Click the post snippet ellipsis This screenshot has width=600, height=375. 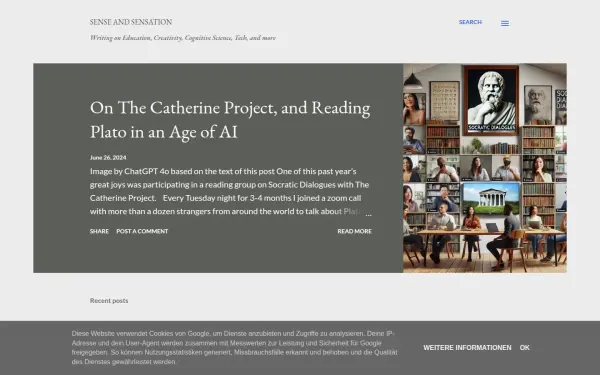point(368,214)
